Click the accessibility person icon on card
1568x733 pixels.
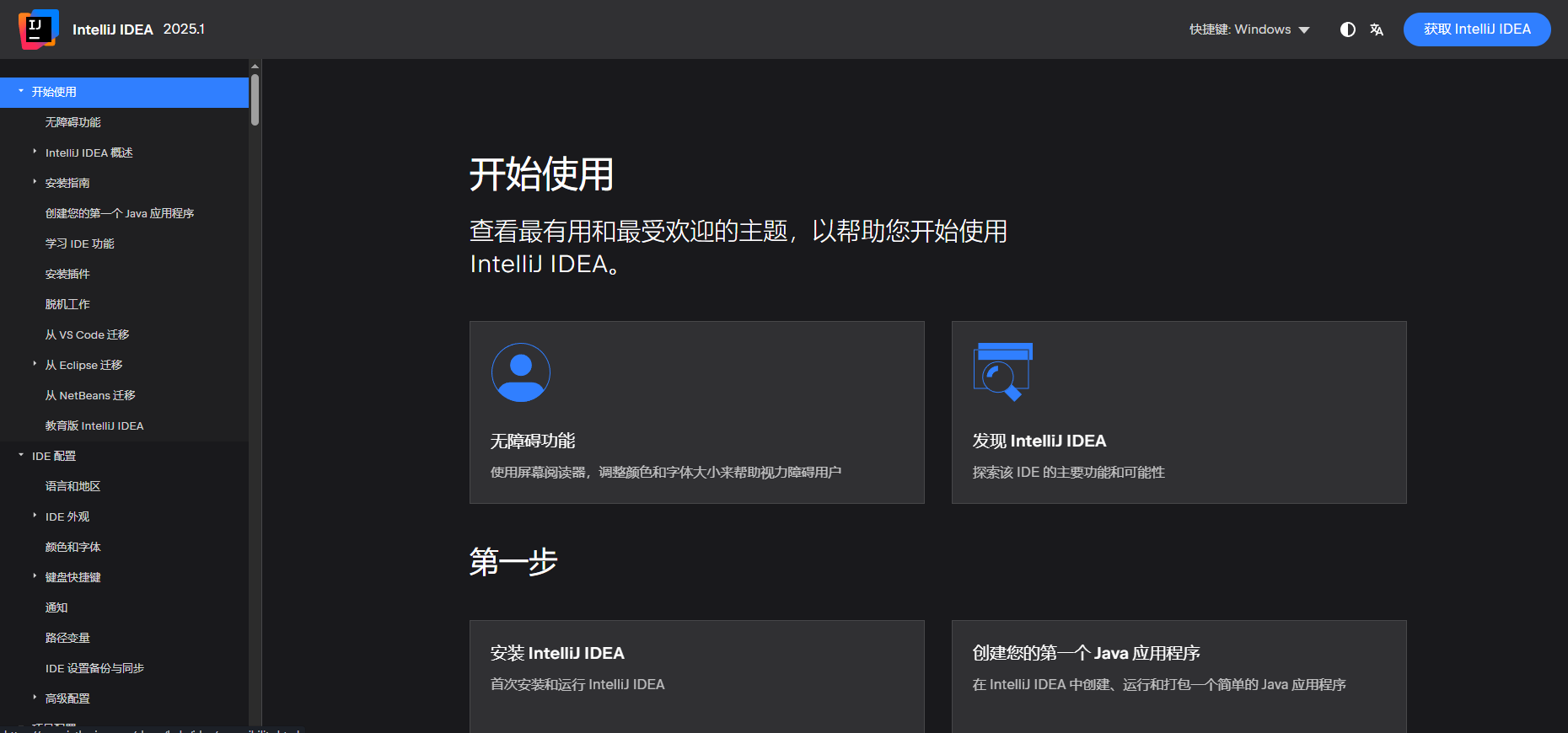tap(521, 372)
